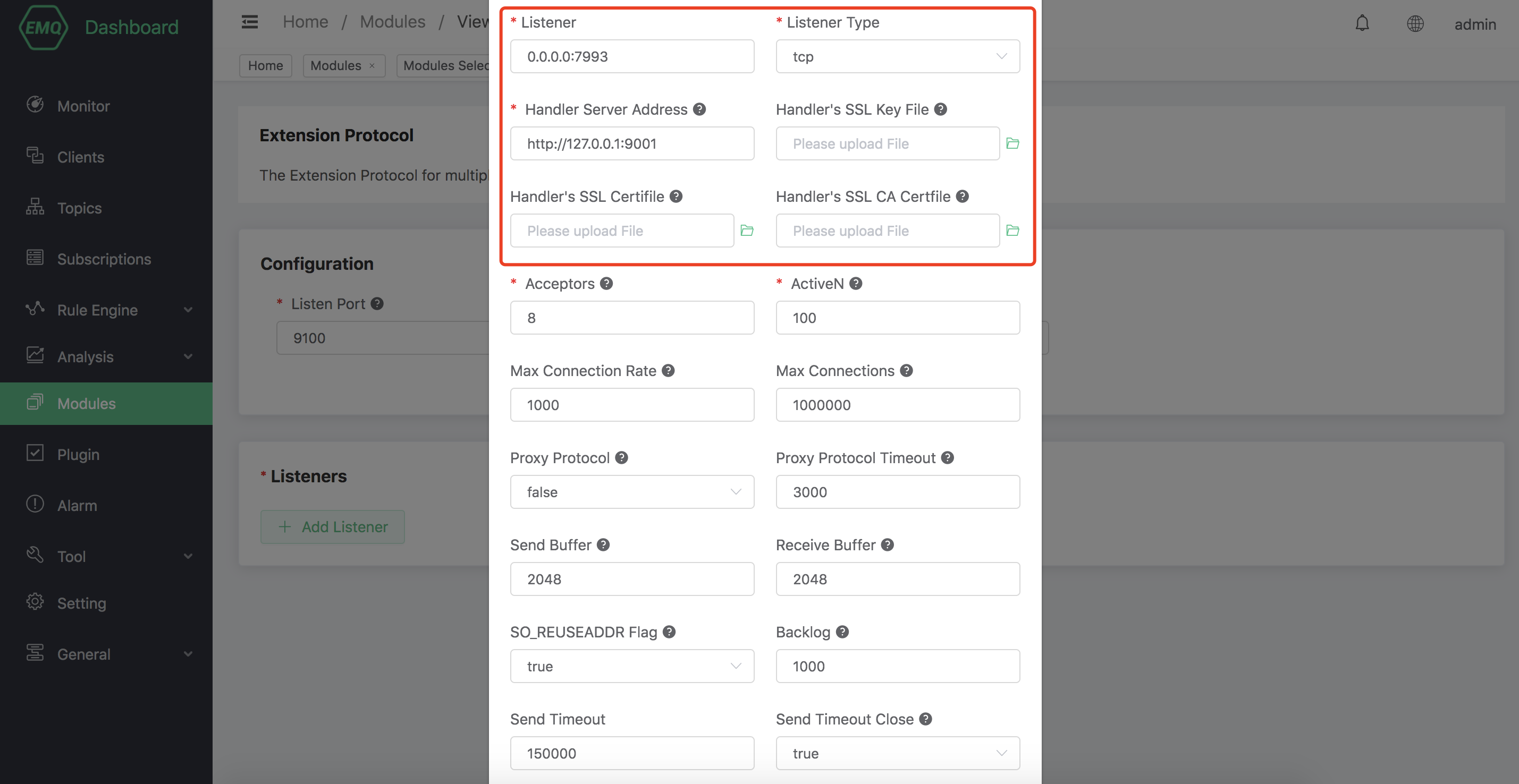1519x784 pixels.
Task: Open SSL Key File upload folder icon
Action: click(1012, 143)
